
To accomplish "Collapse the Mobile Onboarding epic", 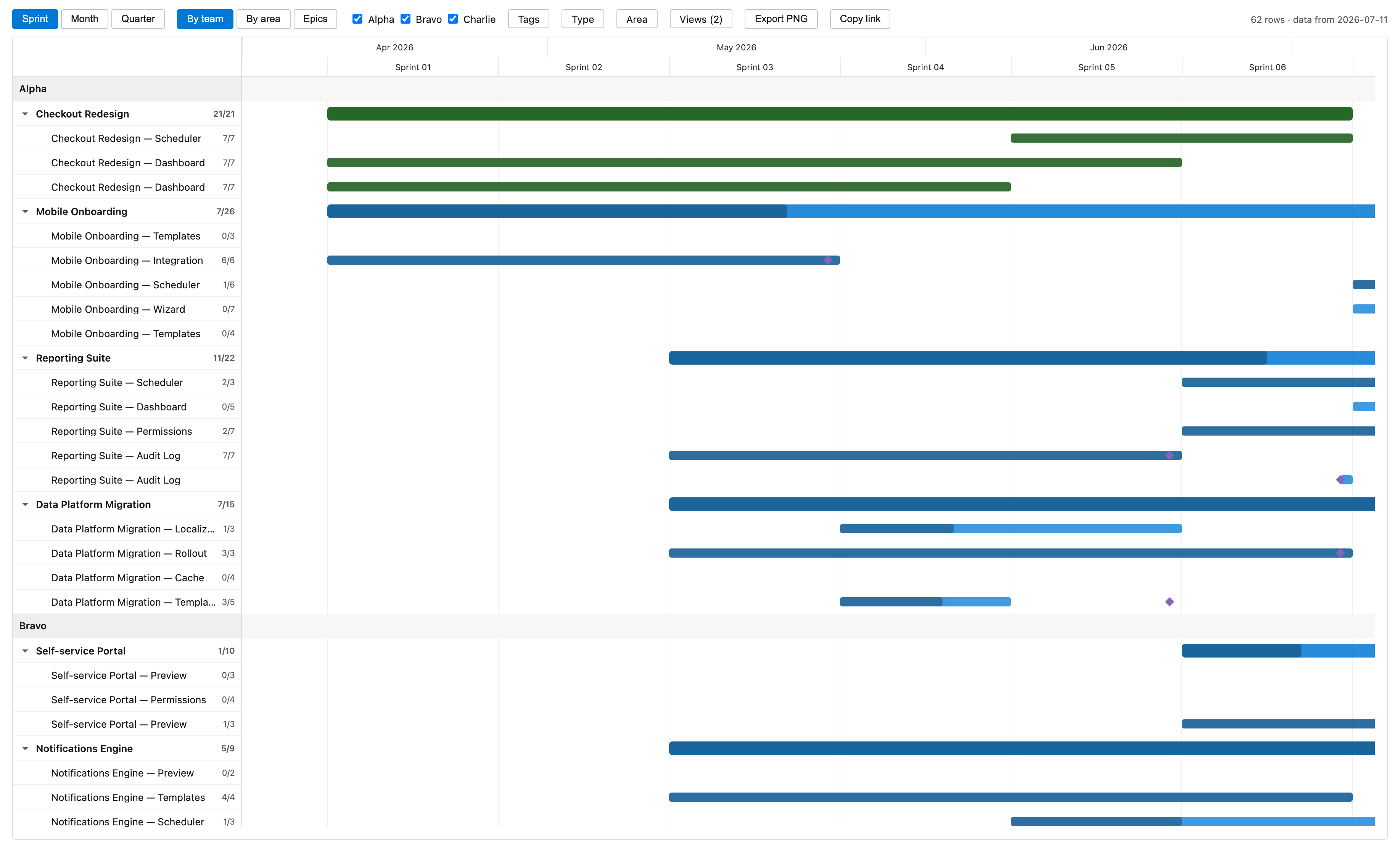I will point(25,211).
